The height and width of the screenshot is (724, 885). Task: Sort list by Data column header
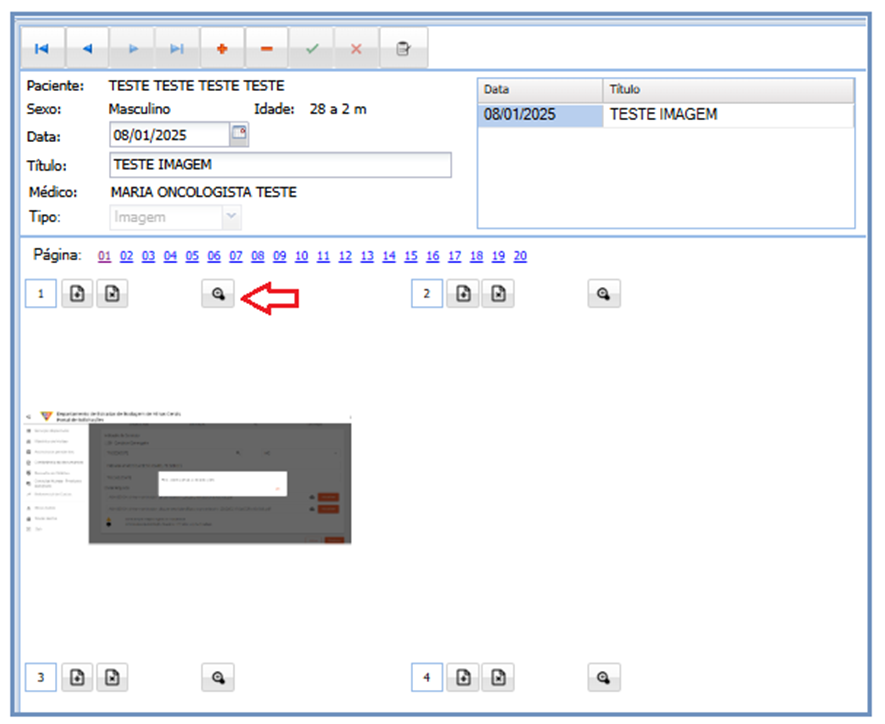(x=541, y=90)
